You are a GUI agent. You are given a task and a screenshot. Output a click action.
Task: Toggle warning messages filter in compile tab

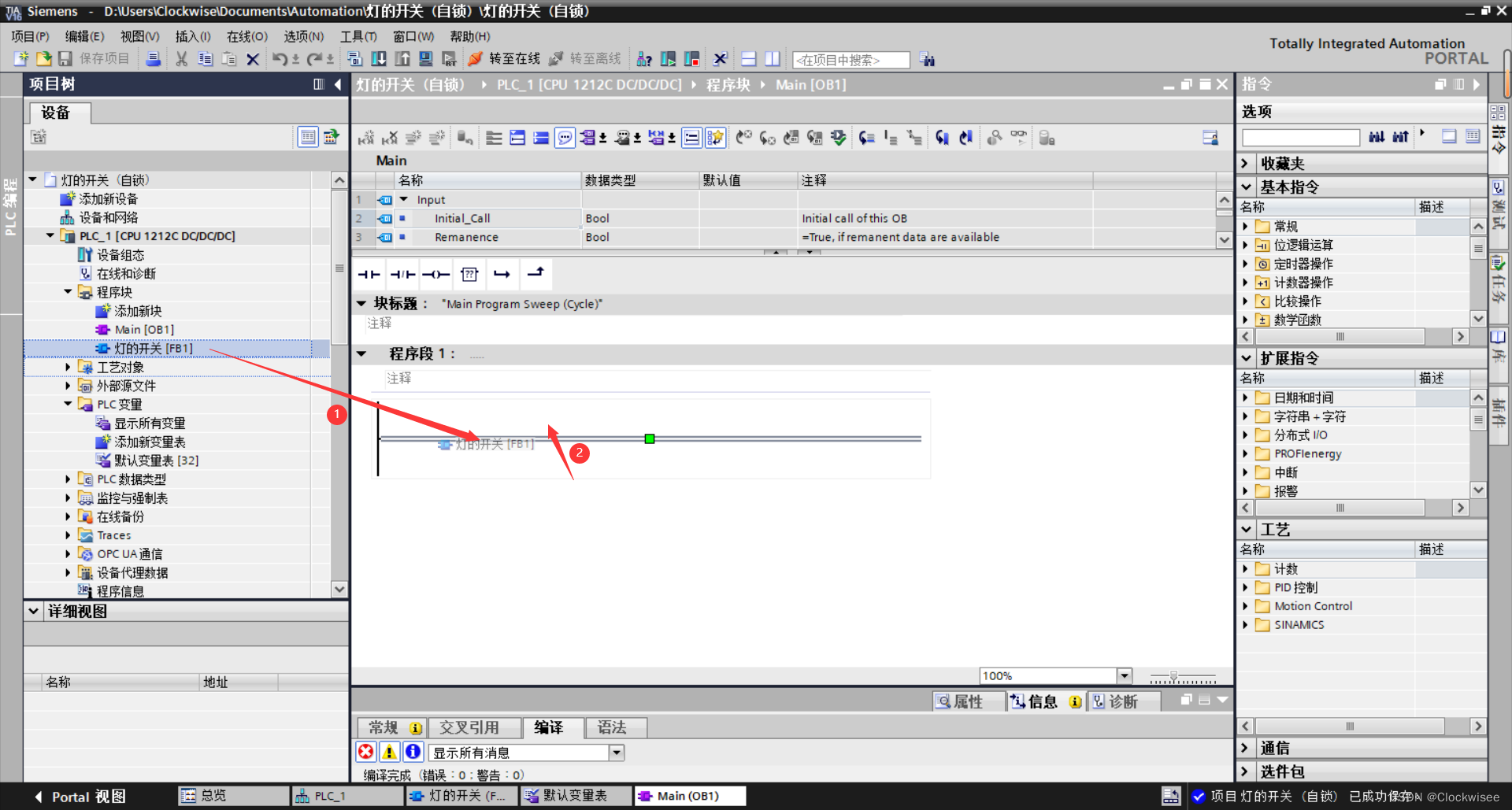point(389,752)
